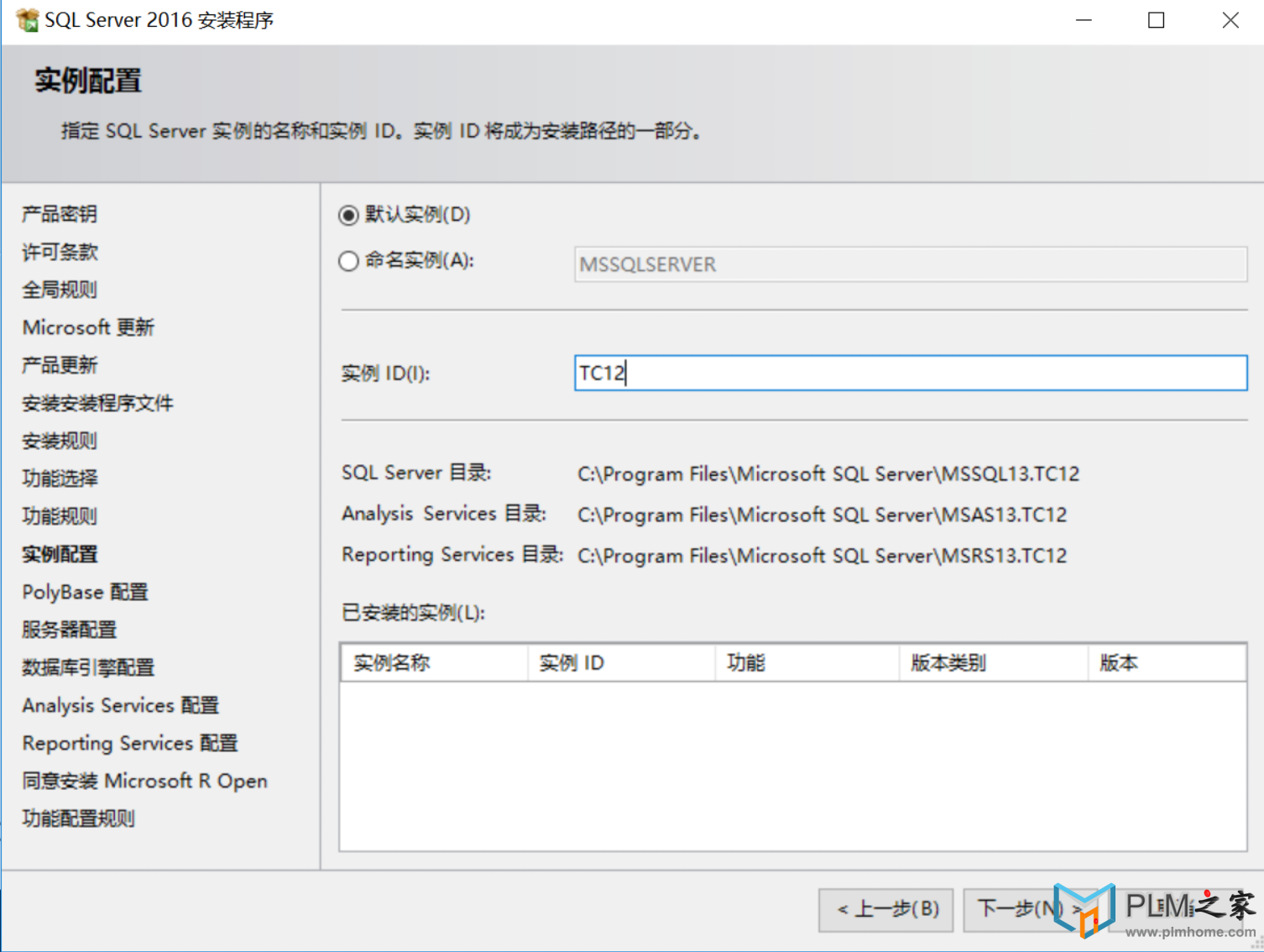Click the SQL Server installer title bar icon
Viewport: 1264px width, 952px height.
click(27, 20)
